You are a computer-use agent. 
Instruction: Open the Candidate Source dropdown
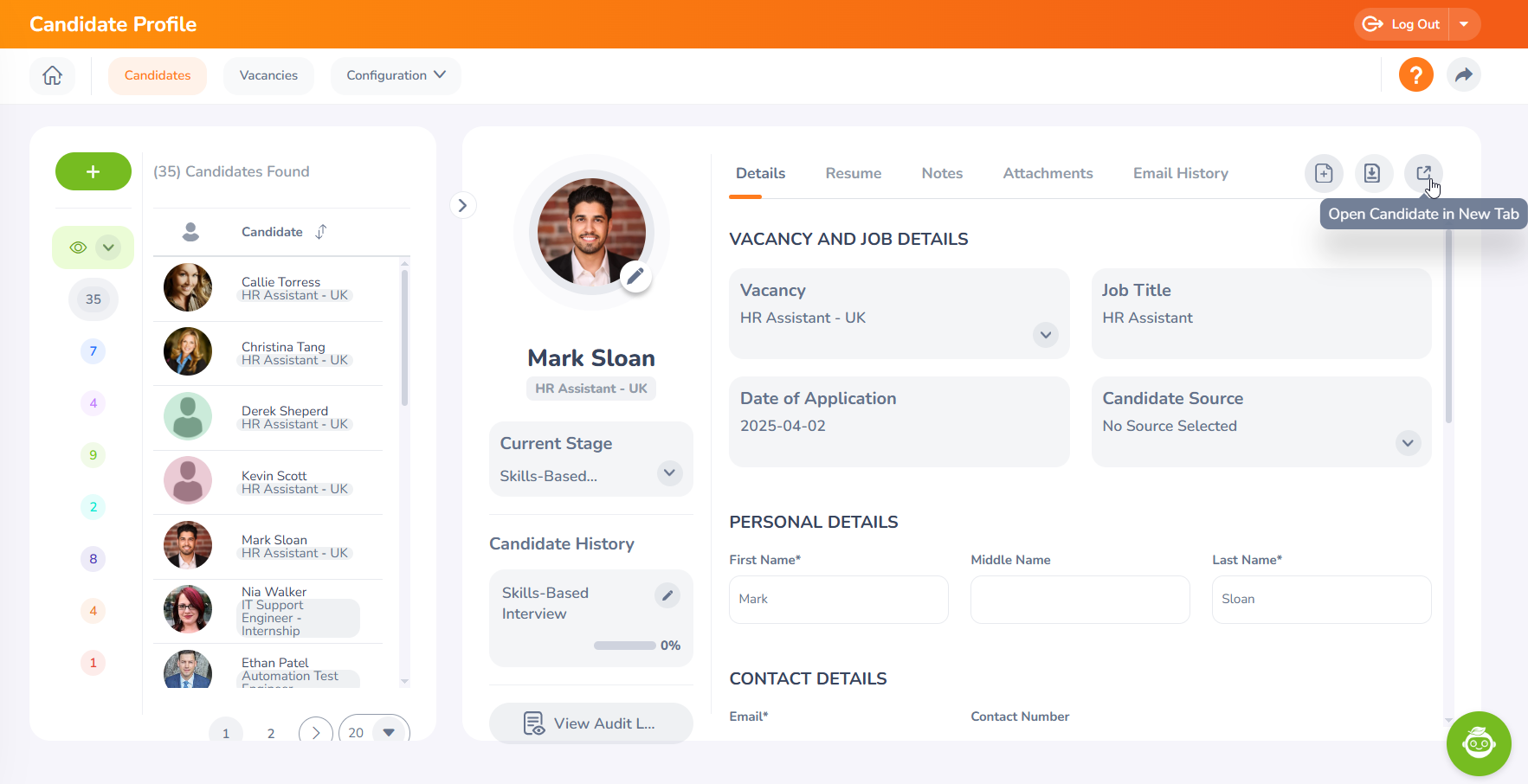pyautogui.click(x=1408, y=443)
